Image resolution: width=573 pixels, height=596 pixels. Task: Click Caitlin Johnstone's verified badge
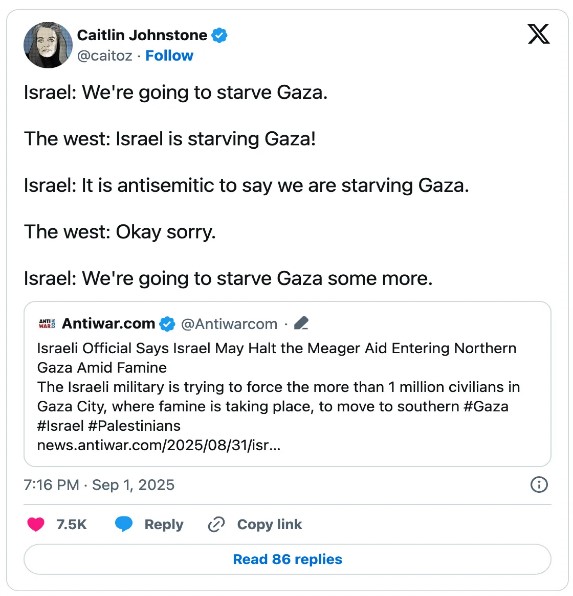pos(219,35)
